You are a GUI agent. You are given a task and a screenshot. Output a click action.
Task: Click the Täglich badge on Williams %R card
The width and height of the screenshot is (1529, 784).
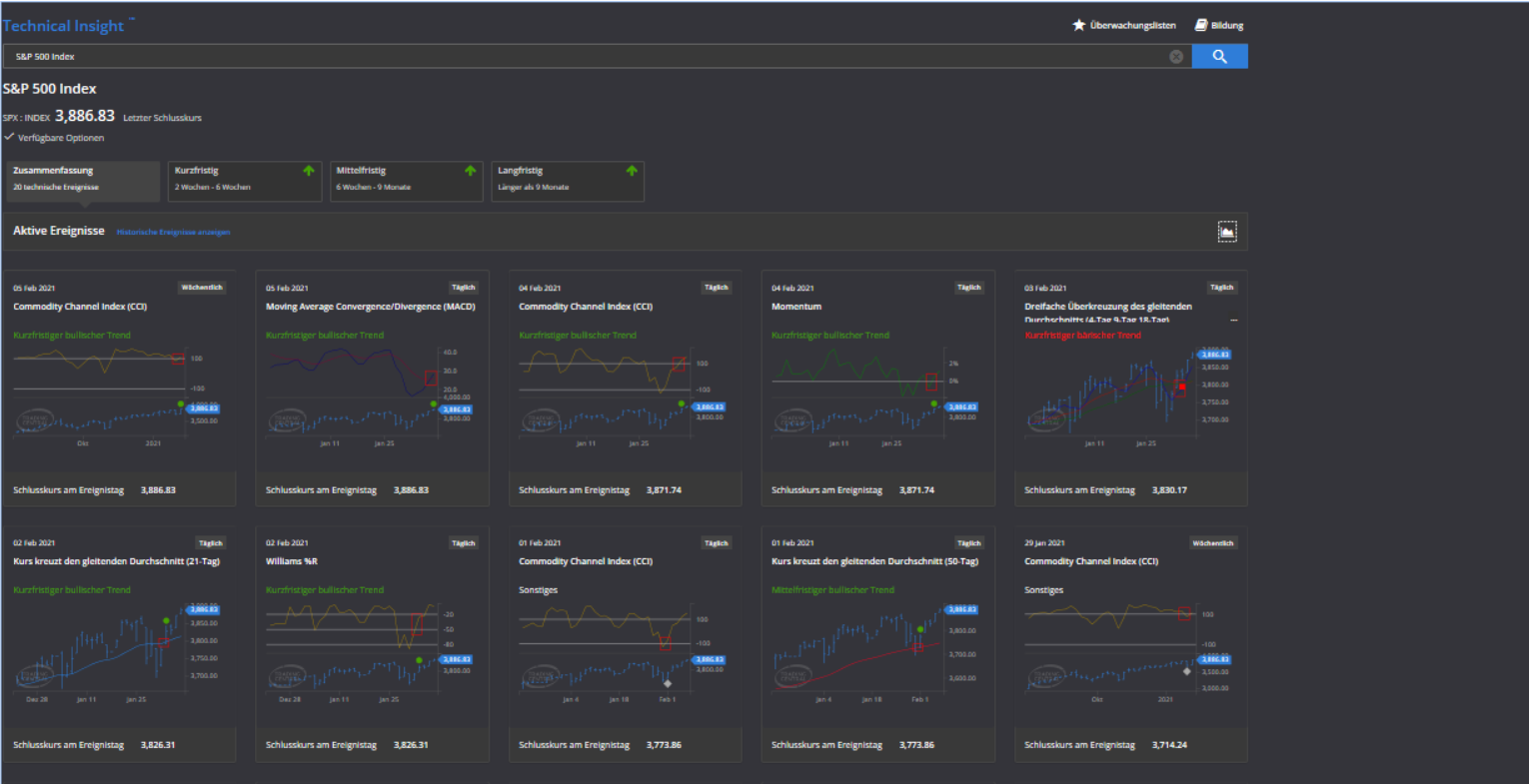[464, 543]
